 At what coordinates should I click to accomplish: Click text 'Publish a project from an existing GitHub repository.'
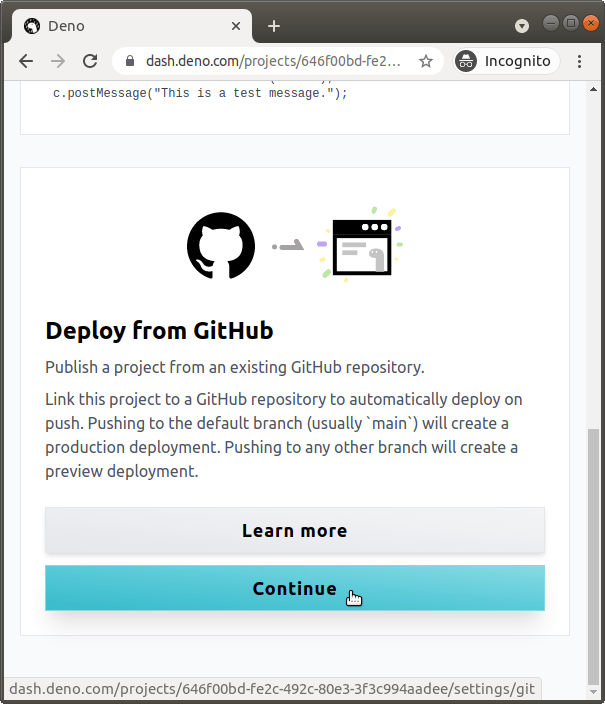coord(235,368)
